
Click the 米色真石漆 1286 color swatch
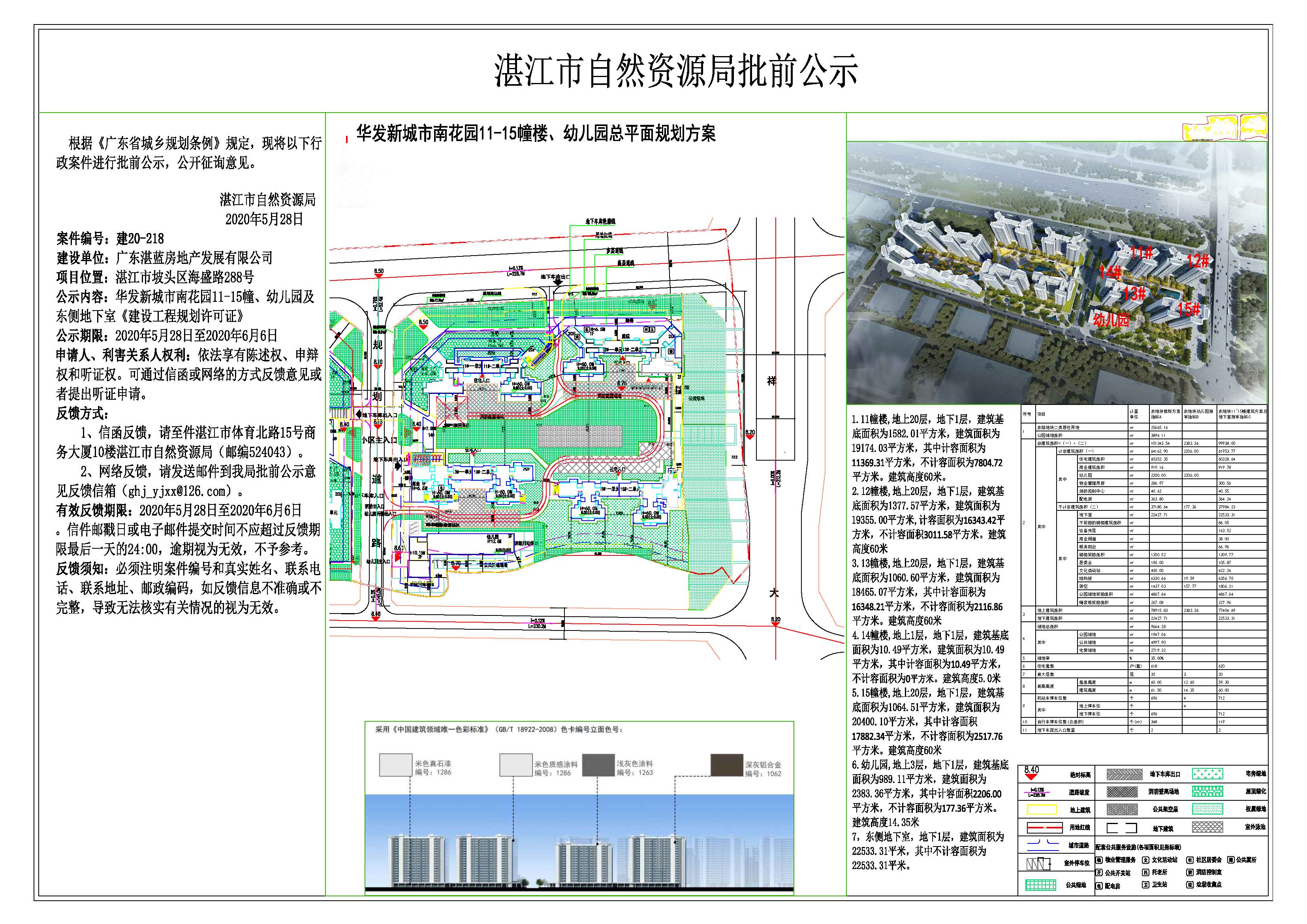(x=396, y=765)
